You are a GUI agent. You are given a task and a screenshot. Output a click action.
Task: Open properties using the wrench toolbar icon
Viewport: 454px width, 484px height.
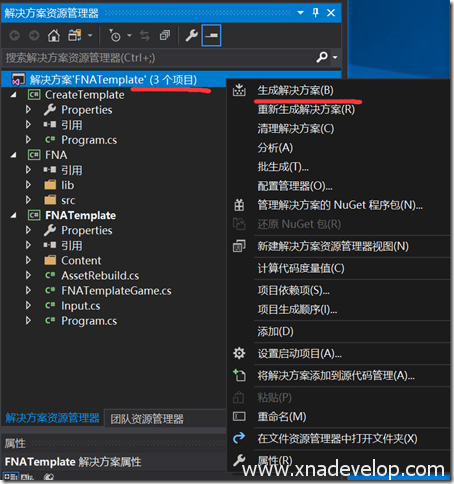(x=191, y=35)
